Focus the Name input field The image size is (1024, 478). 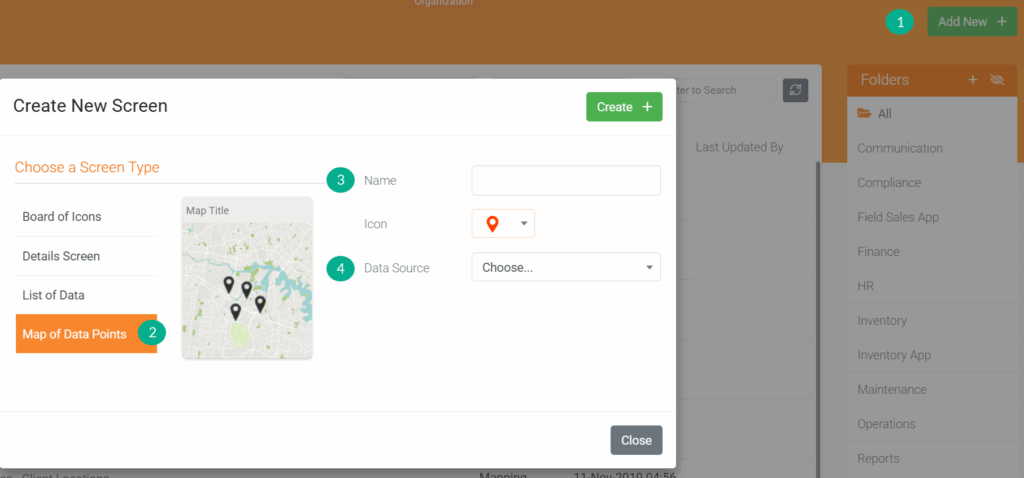pyautogui.click(x=566, y=180)
